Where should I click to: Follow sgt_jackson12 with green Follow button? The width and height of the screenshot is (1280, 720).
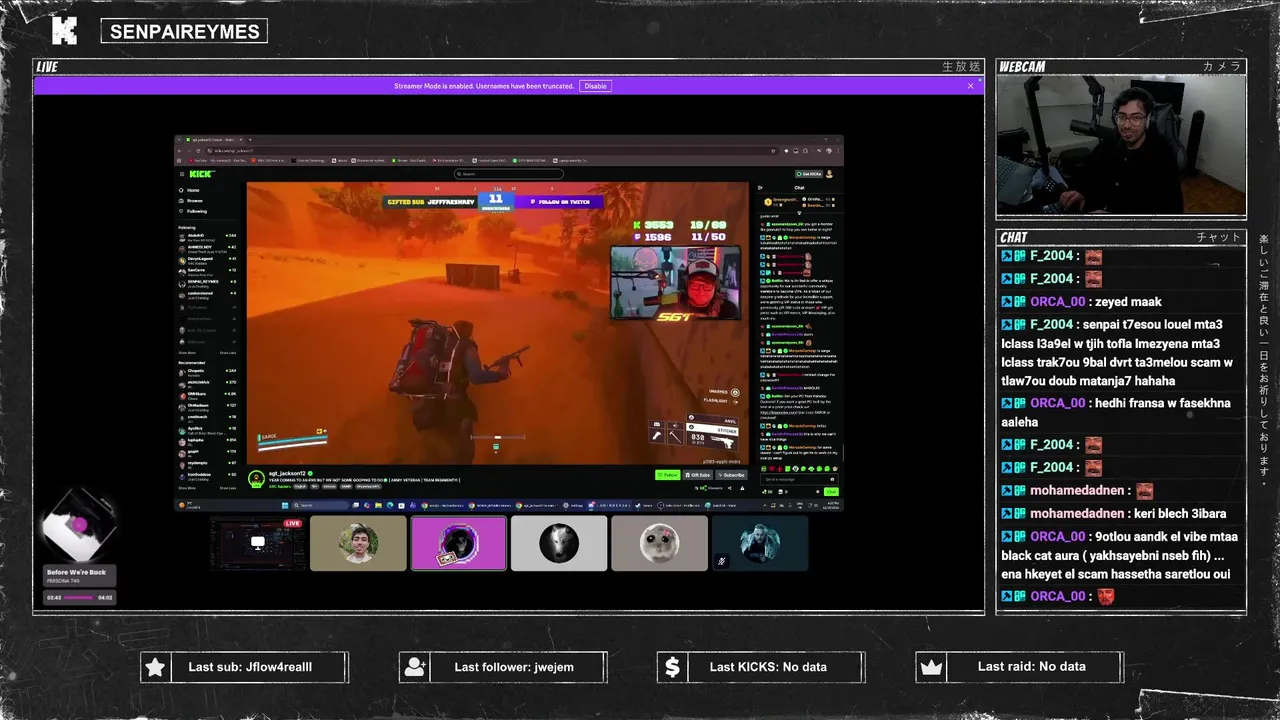[x=668, y=475]
